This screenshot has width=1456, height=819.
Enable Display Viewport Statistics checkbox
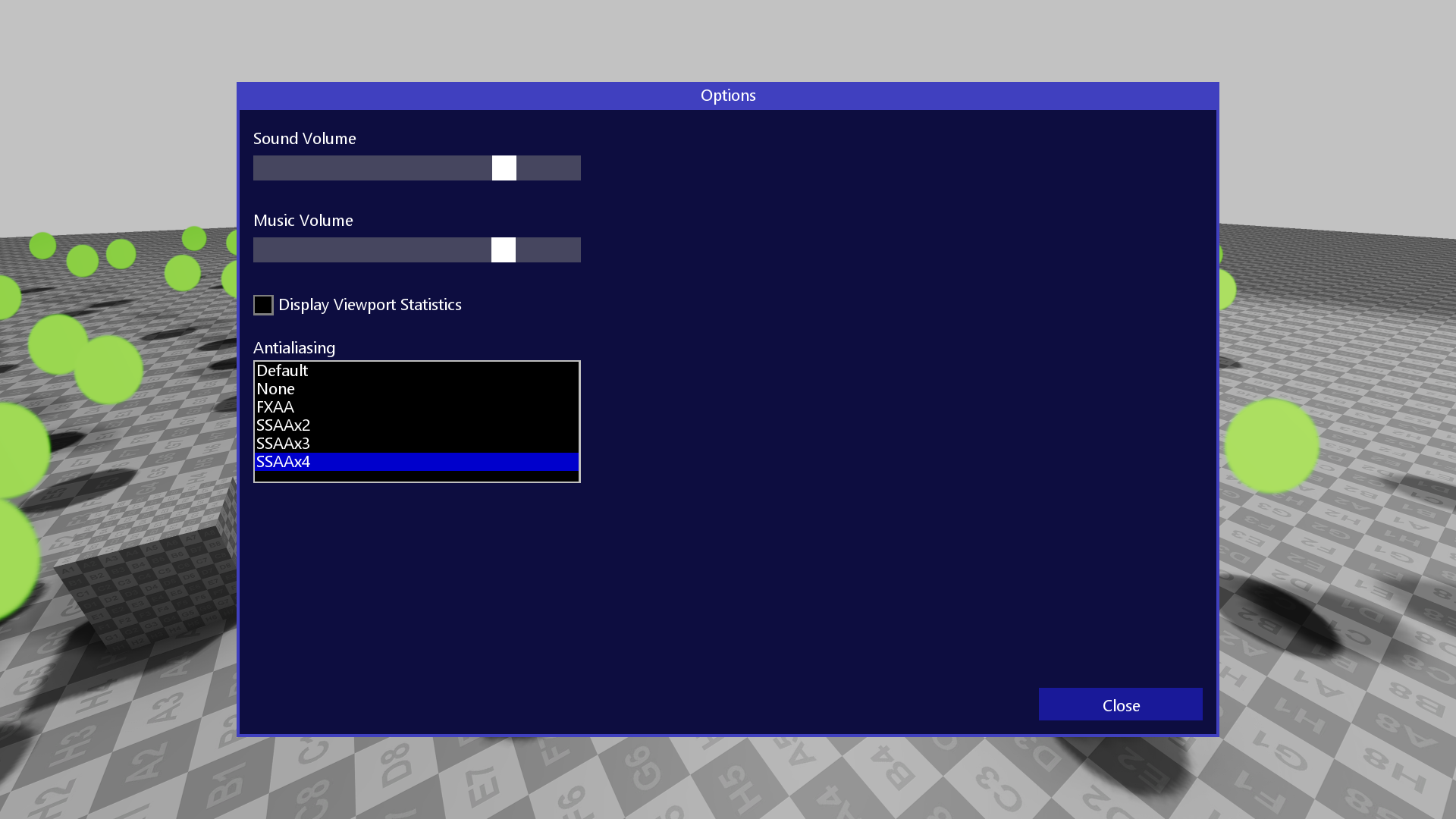point(263,305)
